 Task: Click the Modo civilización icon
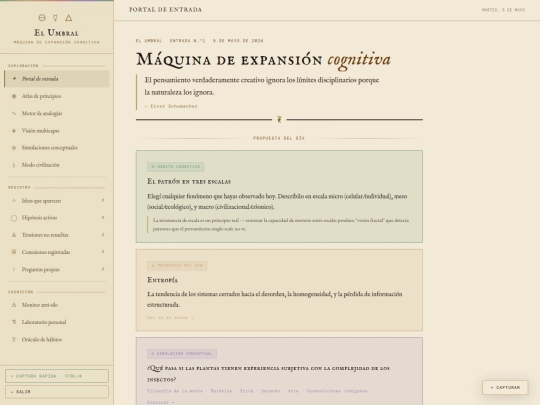(14, 165)
